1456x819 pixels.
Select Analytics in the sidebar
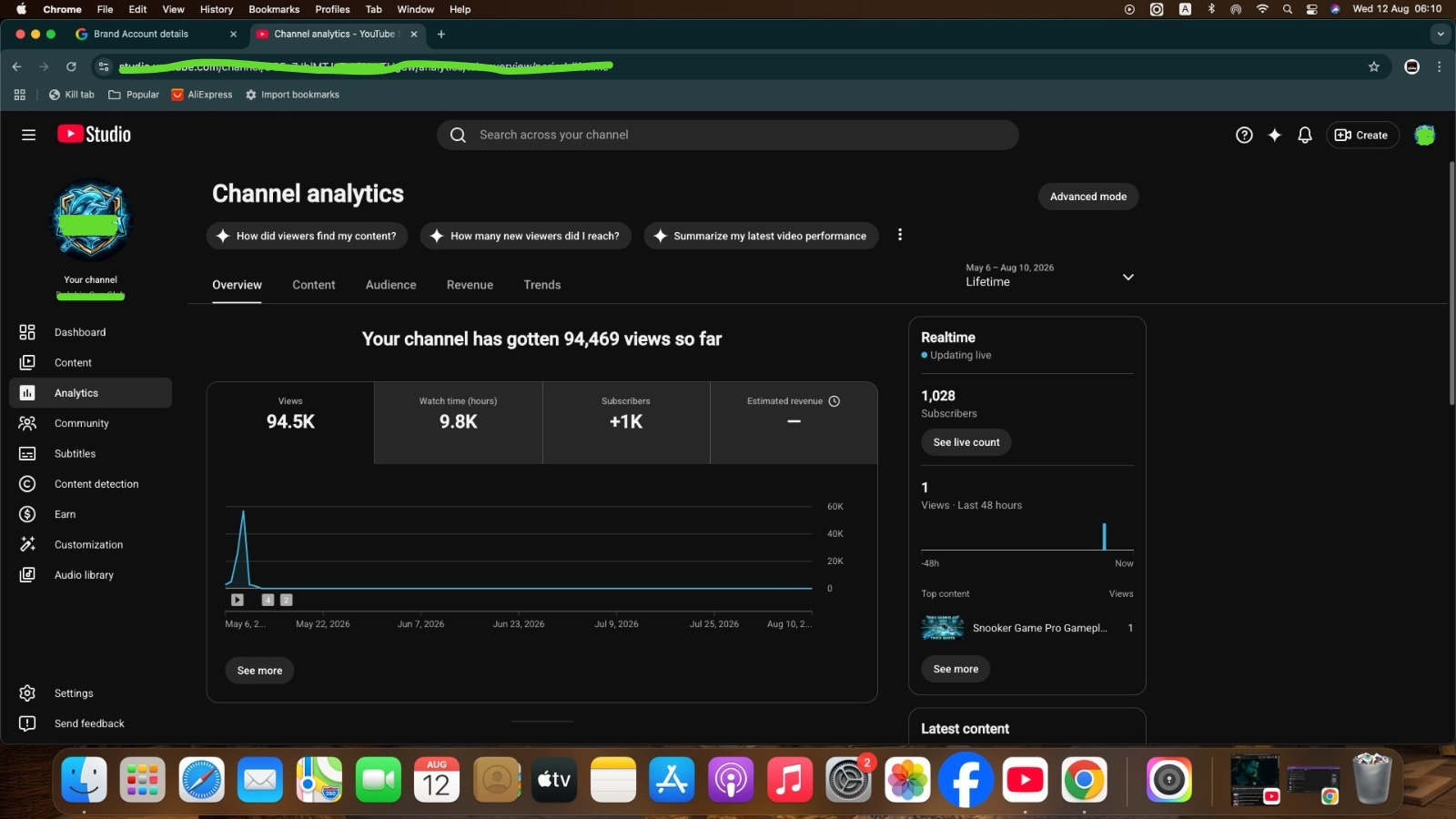(90, 393)
